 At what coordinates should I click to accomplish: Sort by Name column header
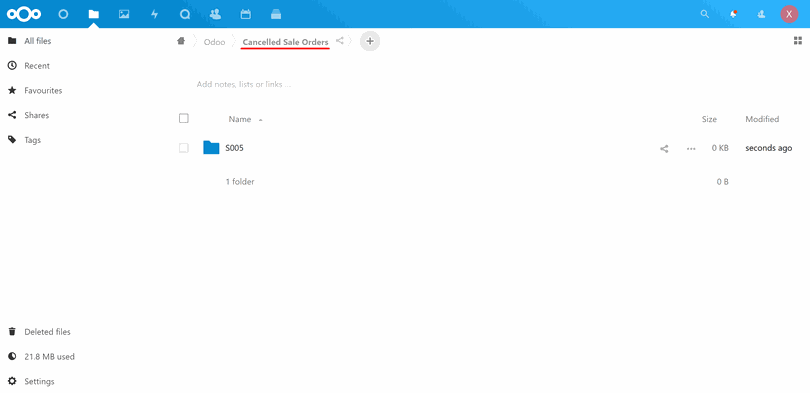[240, 119]
